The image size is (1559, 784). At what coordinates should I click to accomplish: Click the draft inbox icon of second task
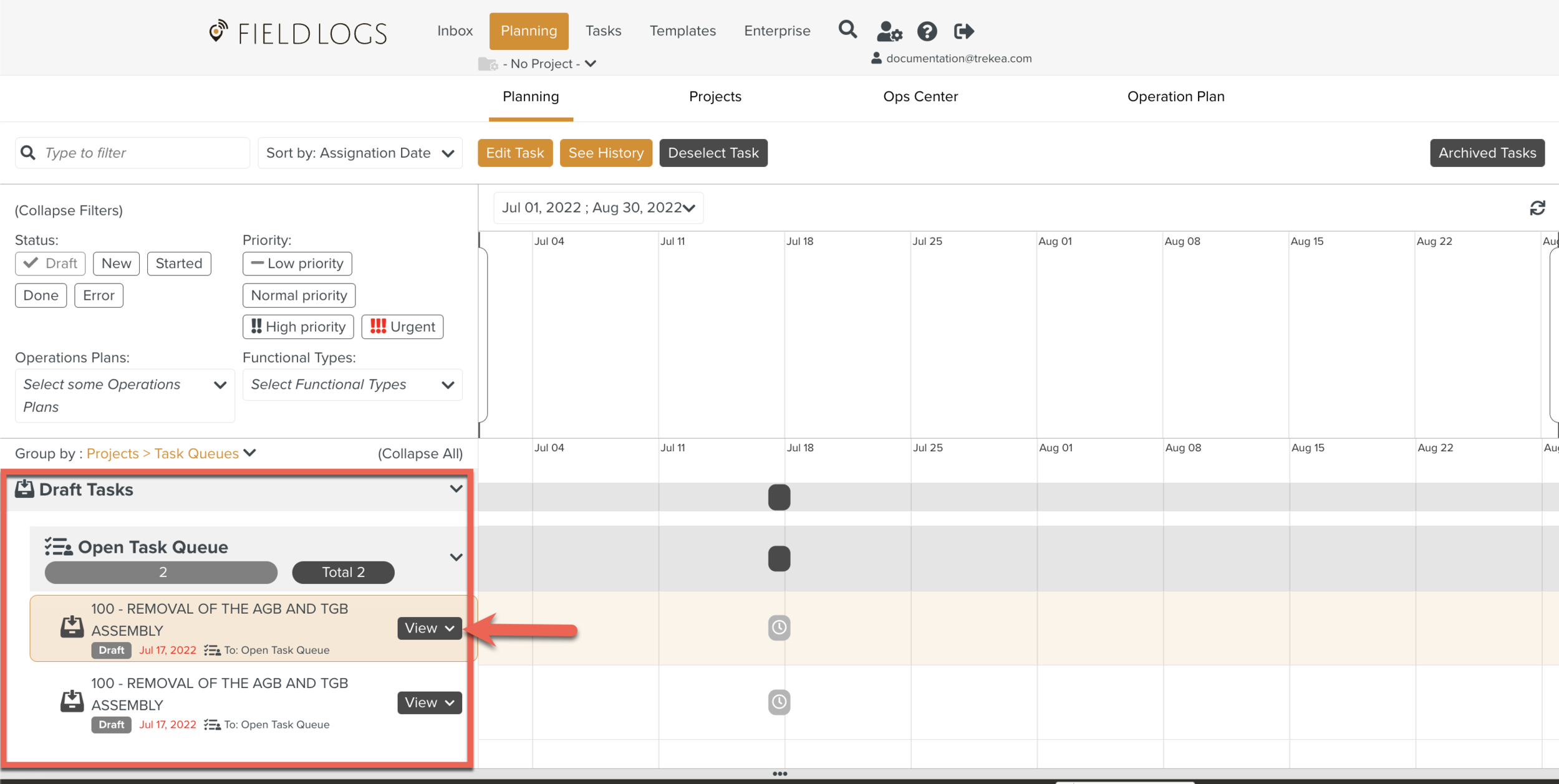(x=72, y=701)
